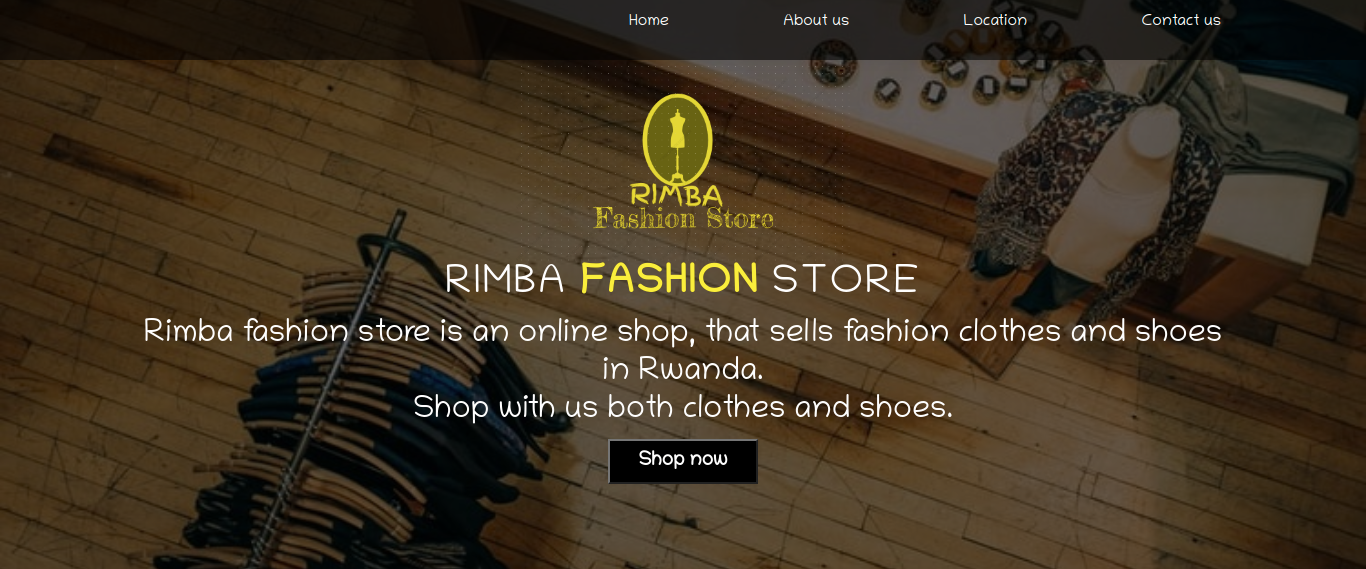This screenshot has width=1366, height=569.
Task: Click the yellow FASHION word in the heading
Action: [x=669, y=278]
